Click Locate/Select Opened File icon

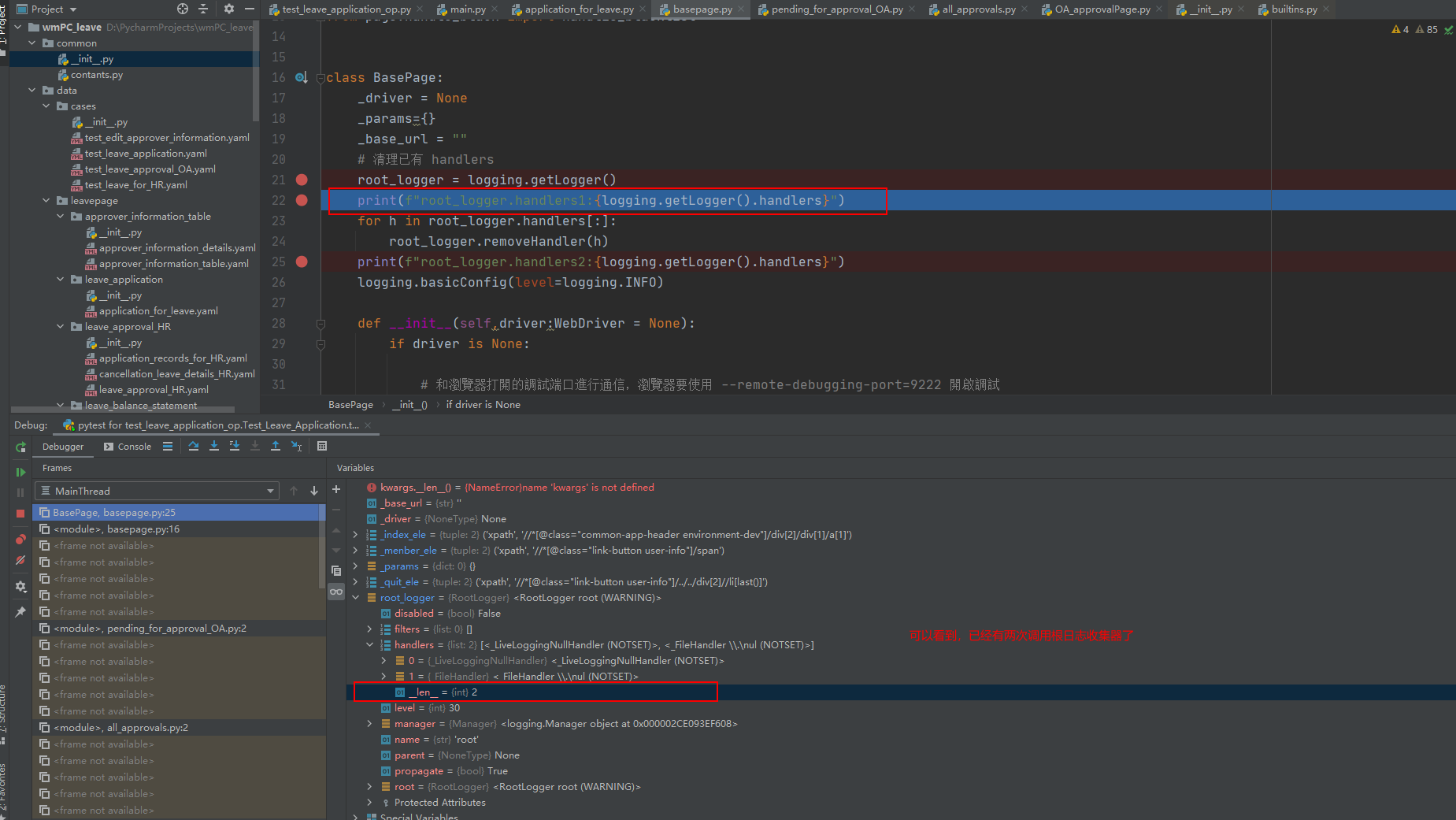pyautogui.click(x=183, y=9)
